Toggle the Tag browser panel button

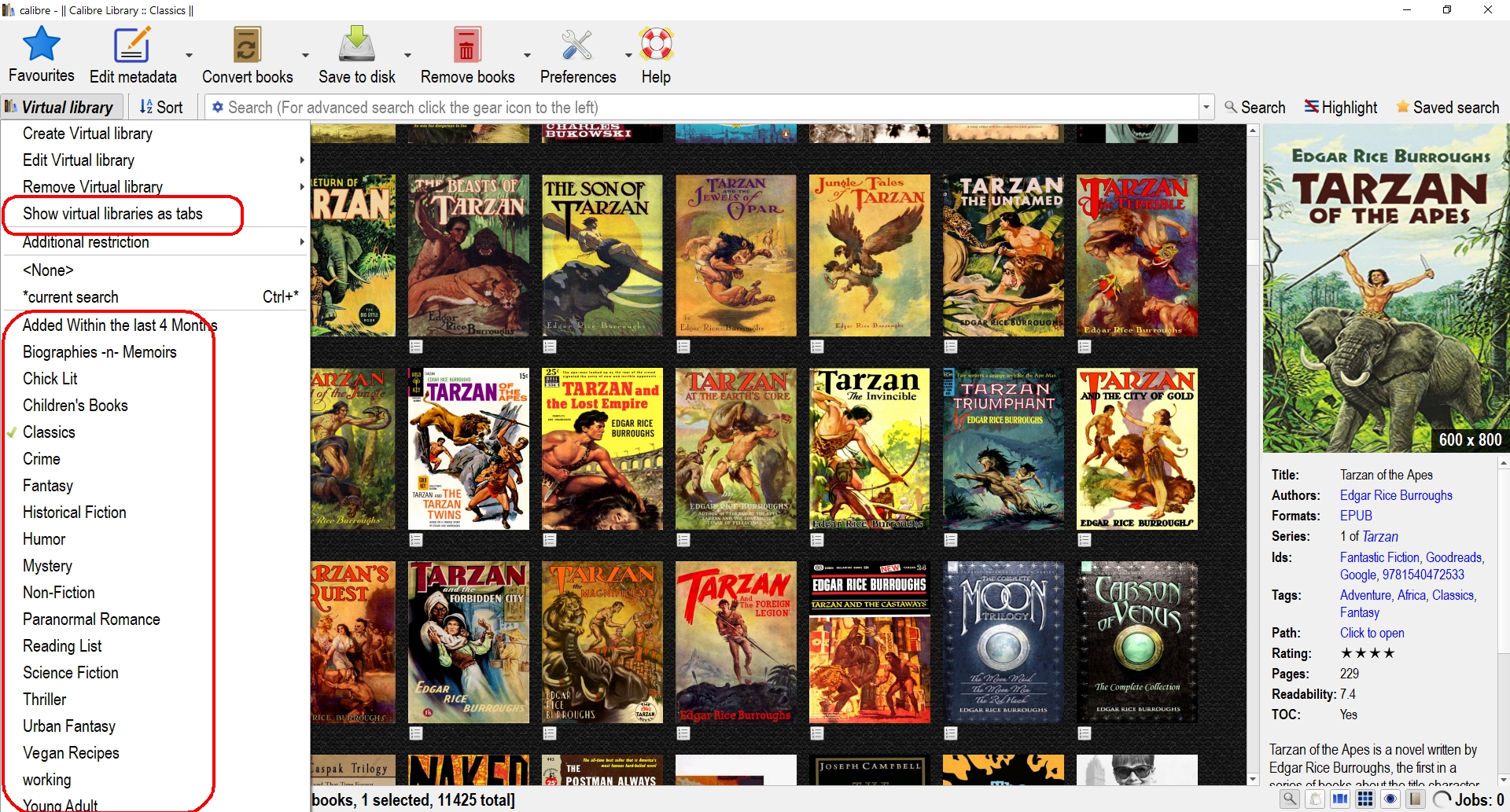tap(1315, 799)
